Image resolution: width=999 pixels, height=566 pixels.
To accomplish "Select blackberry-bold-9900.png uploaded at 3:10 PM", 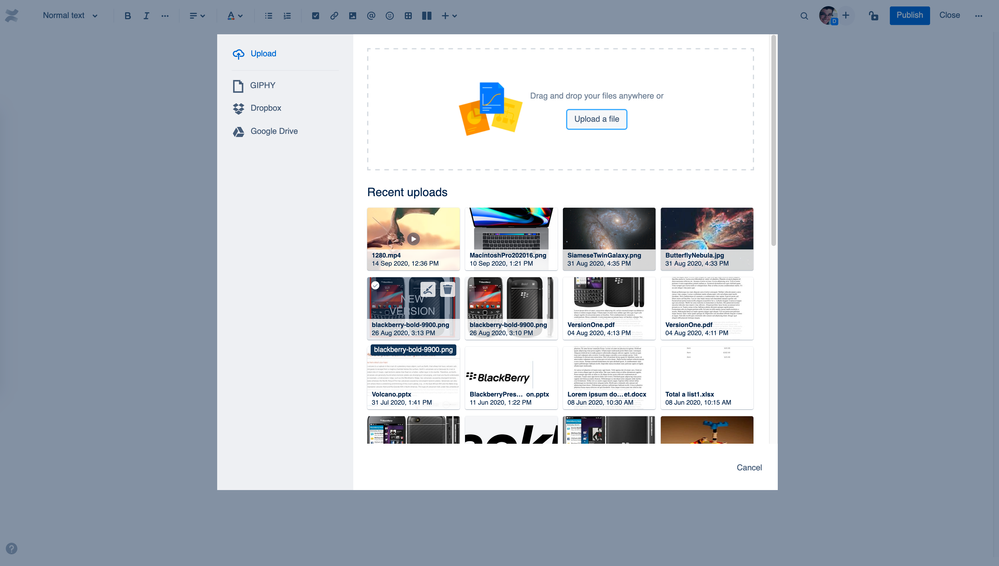I will pos(511,308).
